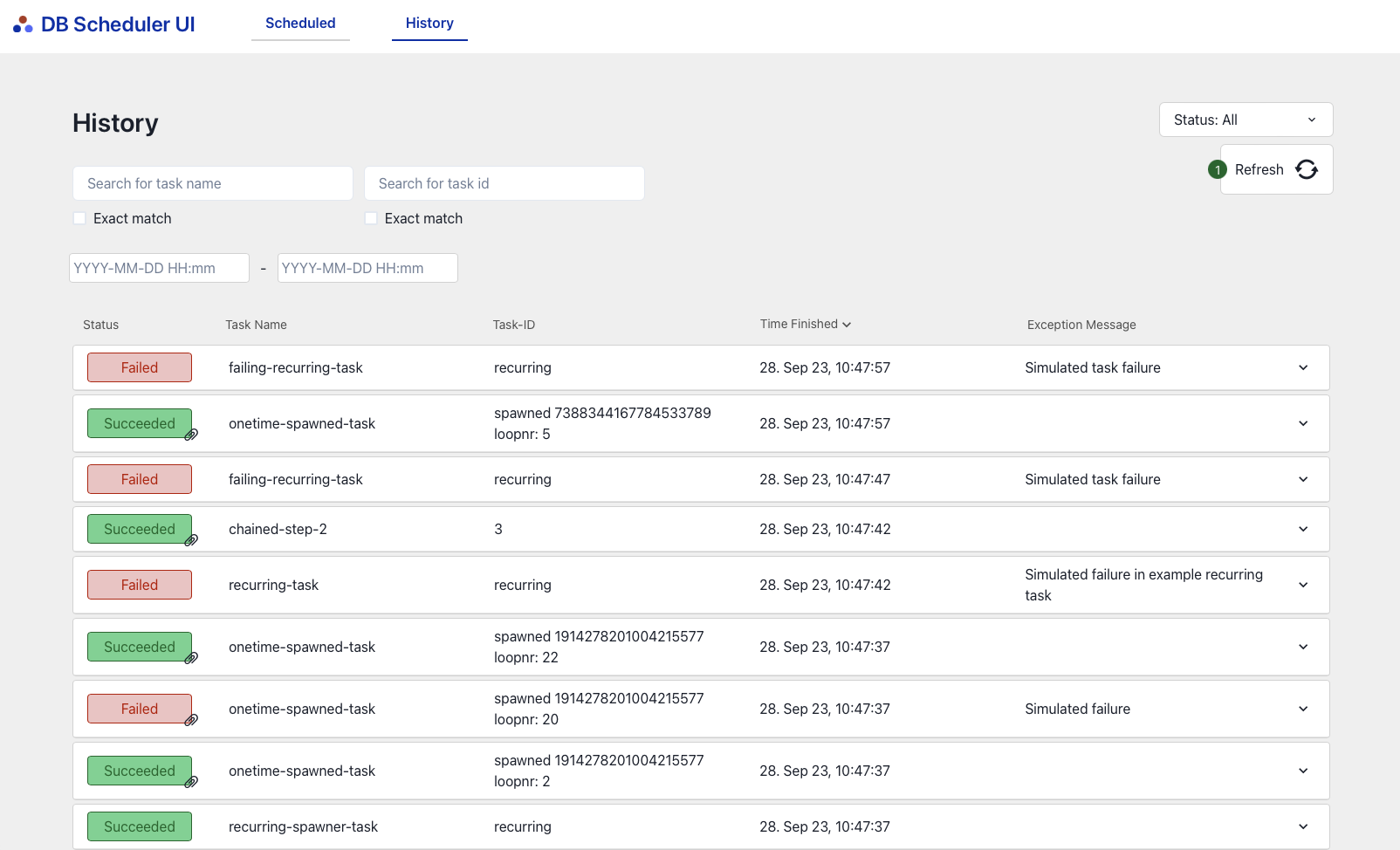The height and width of the screenshot is (850, 1400).
Task: Click the Task-ID column header
Action: click(x=514, y=325)
